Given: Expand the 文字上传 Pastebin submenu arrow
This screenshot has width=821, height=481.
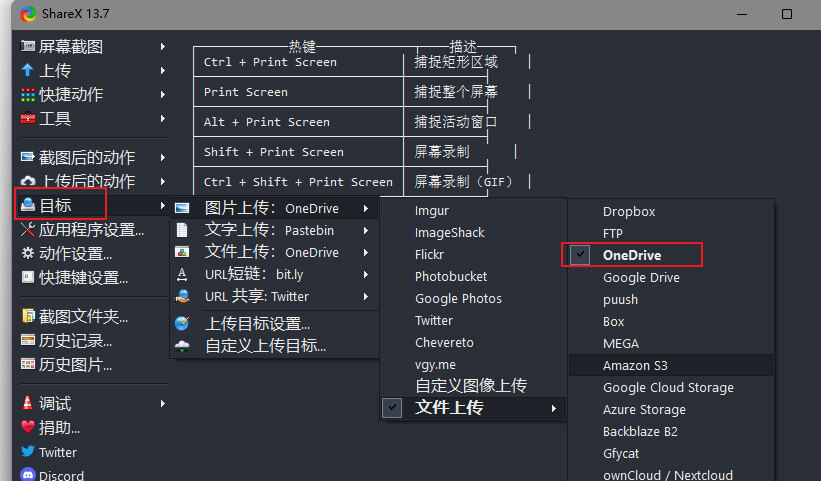Looking at the screenshot, I should 366,230.
